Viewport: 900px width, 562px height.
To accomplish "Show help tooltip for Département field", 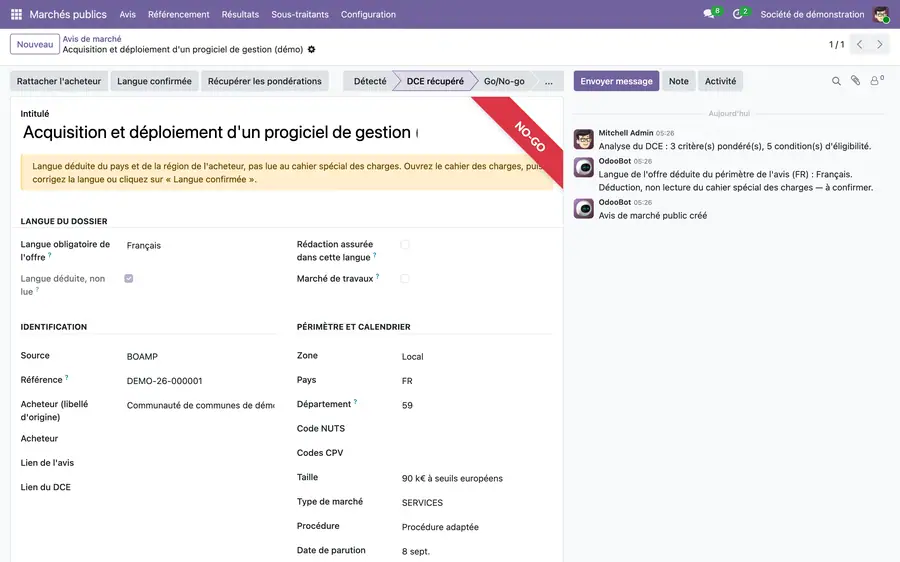I will pyautogui.click(x=355, y=401).
